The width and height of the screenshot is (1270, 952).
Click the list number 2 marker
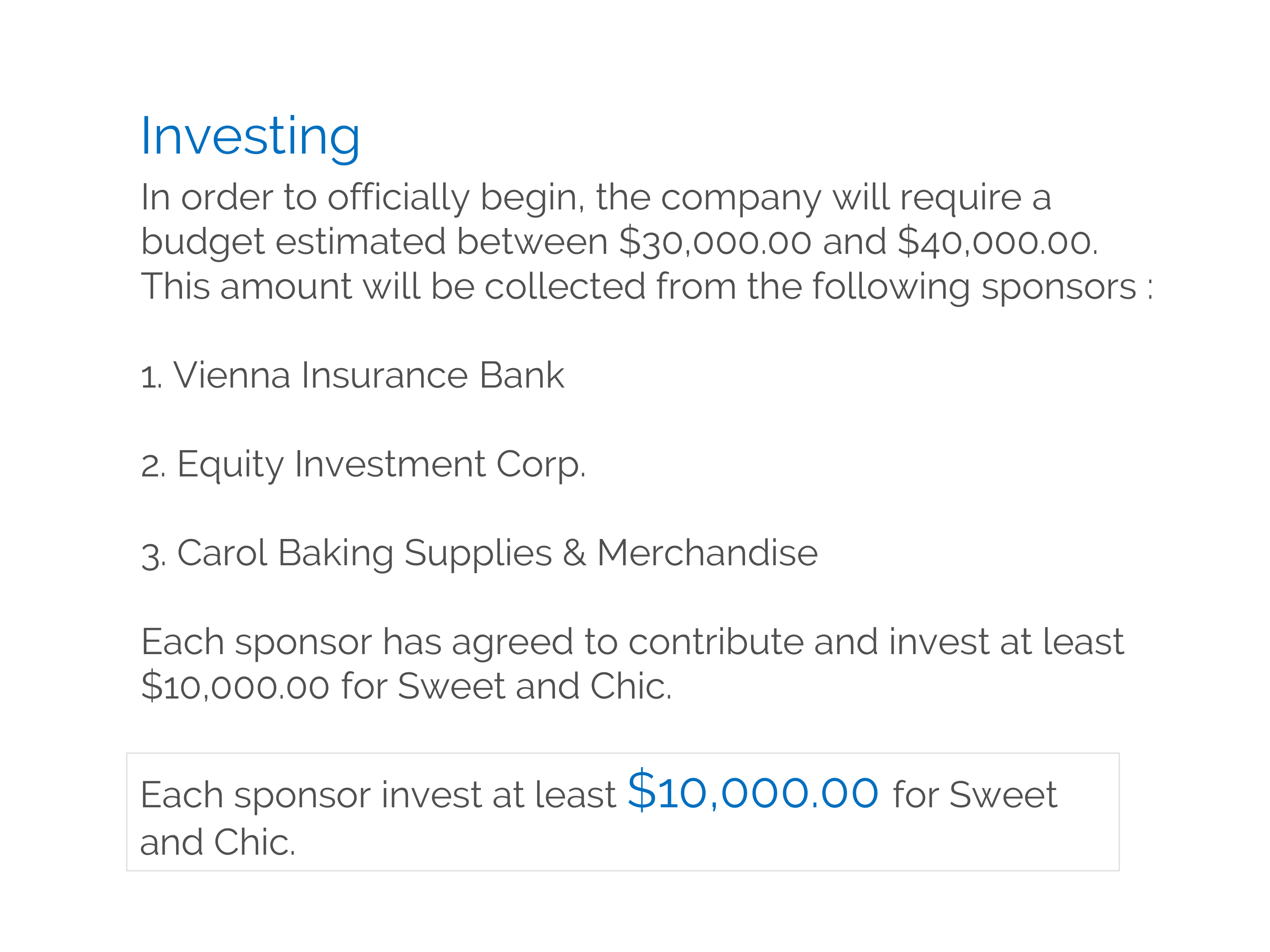(153, 466)
